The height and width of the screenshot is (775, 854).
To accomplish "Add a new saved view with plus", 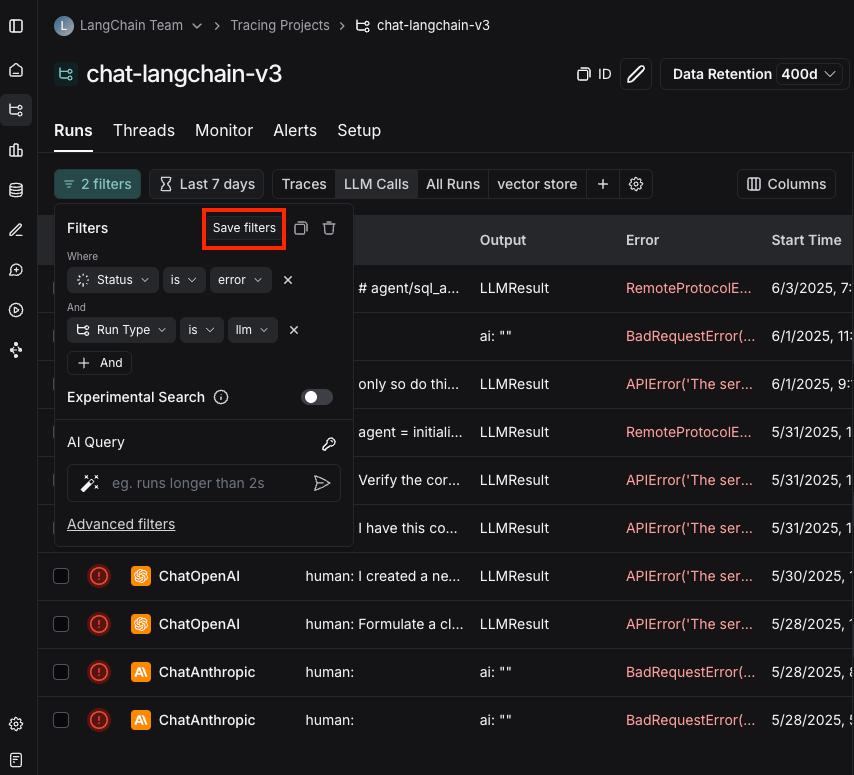I will point(602,184).
